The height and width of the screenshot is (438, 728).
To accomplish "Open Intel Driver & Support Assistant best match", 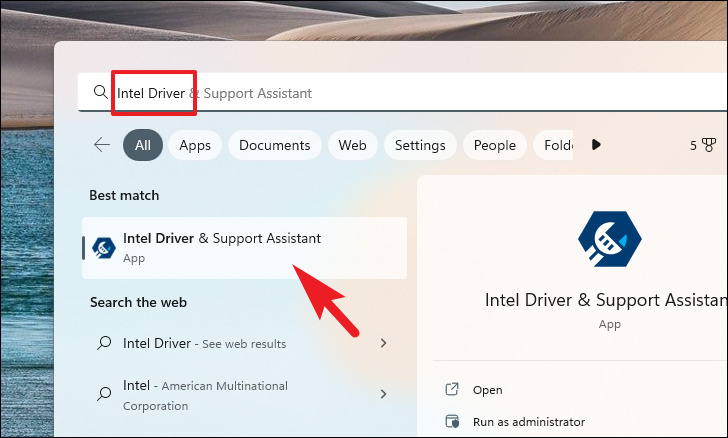I will pyautogui.click(x=244, y=248).
